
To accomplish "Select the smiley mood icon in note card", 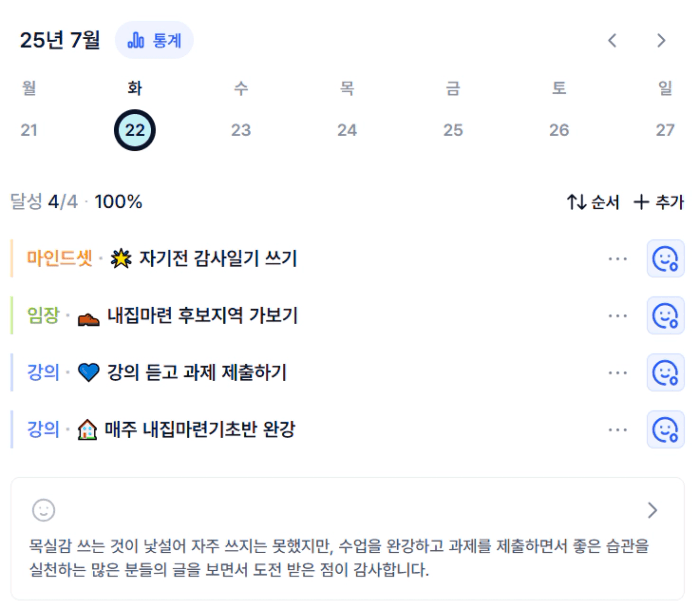I will pyautogui.click(x=44, y=510).
